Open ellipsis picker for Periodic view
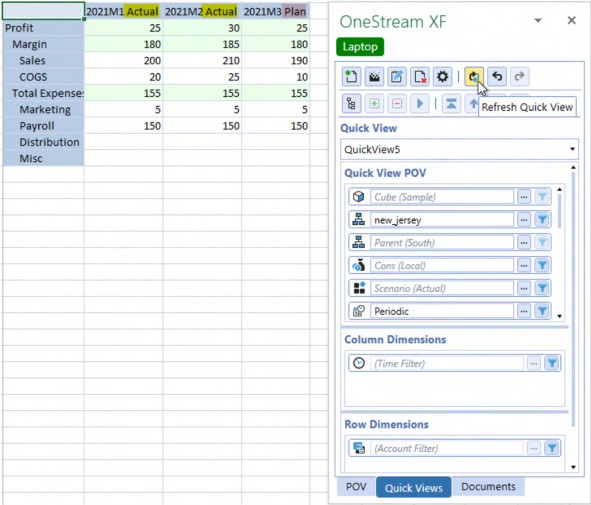 [524, 311]
